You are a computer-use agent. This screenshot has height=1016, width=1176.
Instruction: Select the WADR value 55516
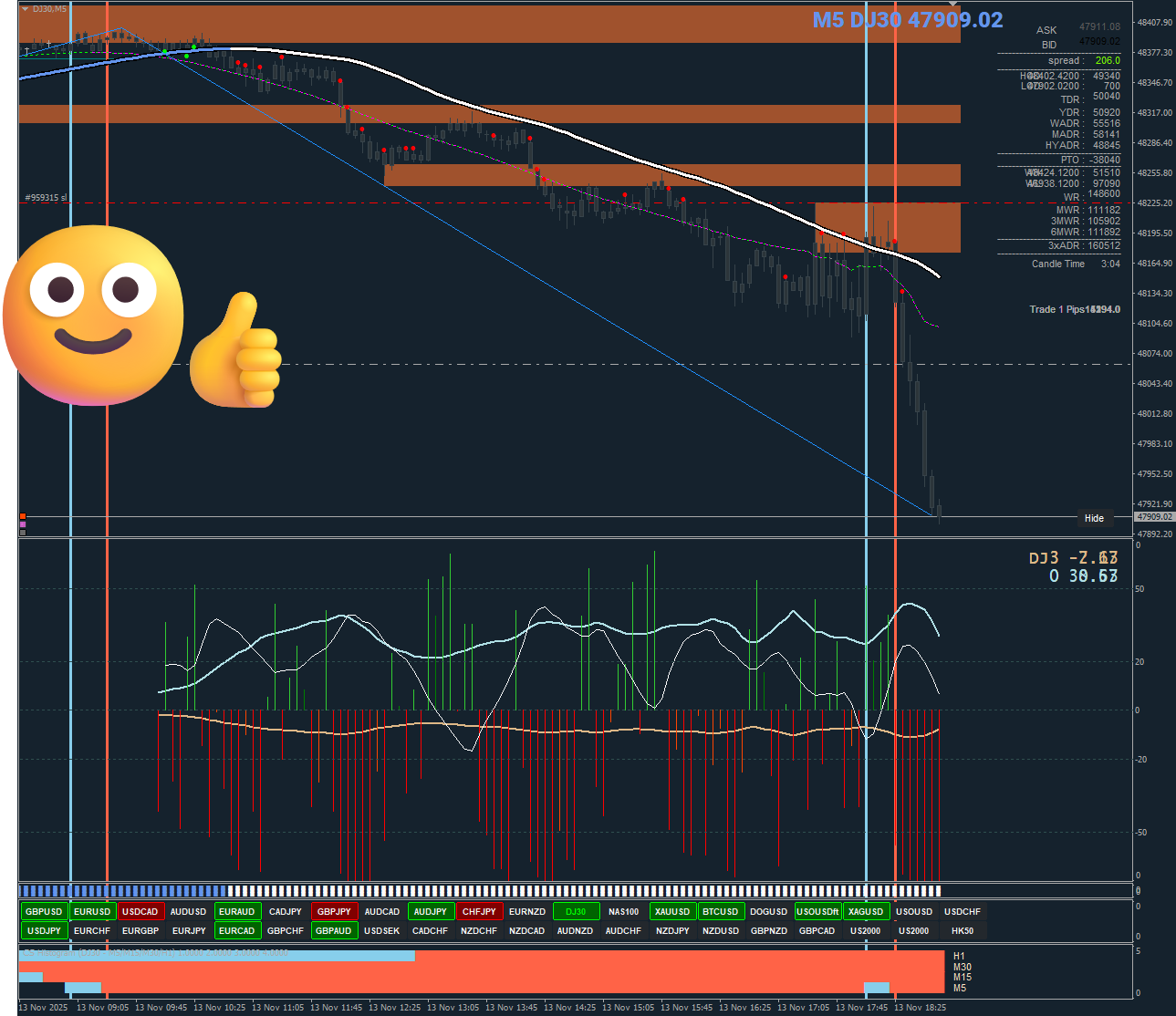[1107, 123]
